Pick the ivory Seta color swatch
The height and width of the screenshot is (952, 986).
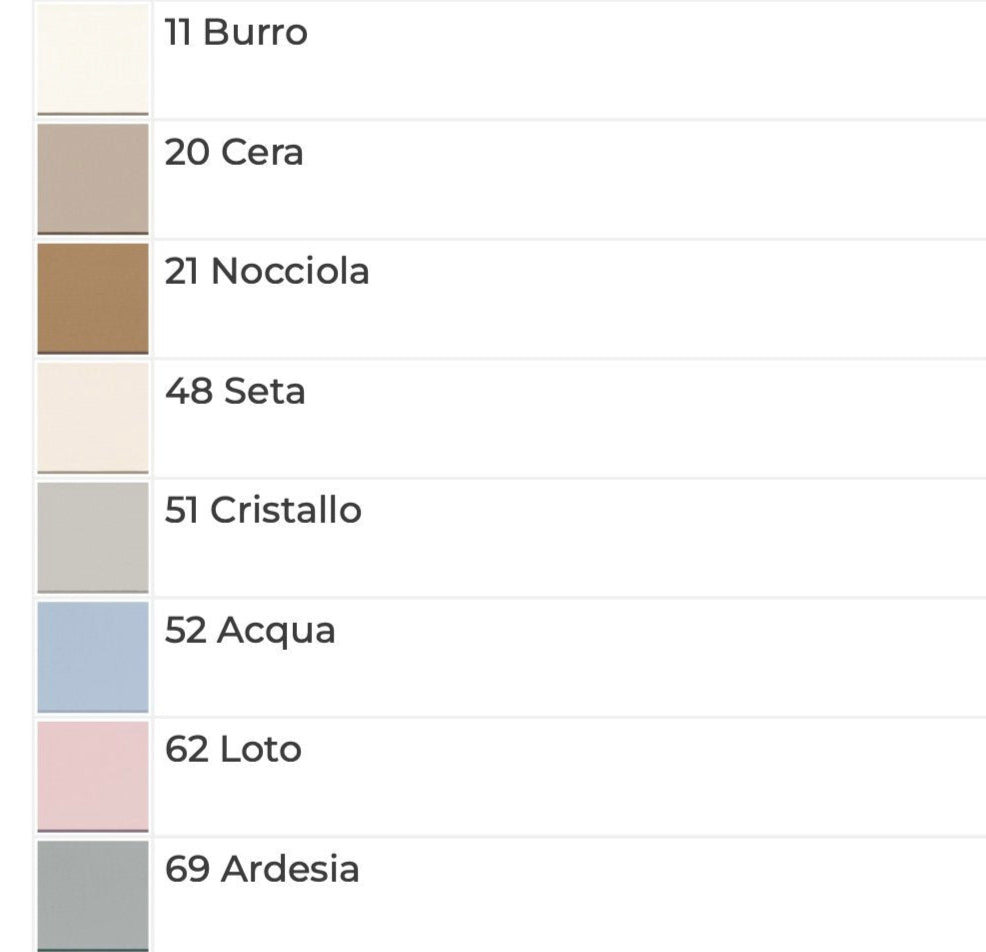tap(93, 417)
